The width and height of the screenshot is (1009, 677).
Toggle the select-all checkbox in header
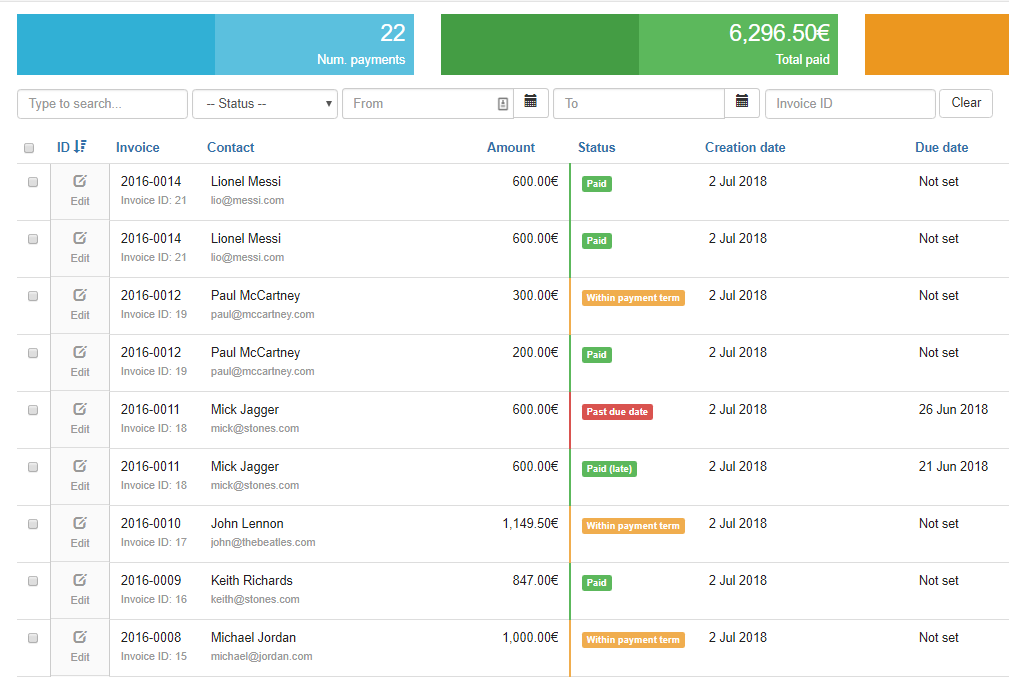(30, 148)
